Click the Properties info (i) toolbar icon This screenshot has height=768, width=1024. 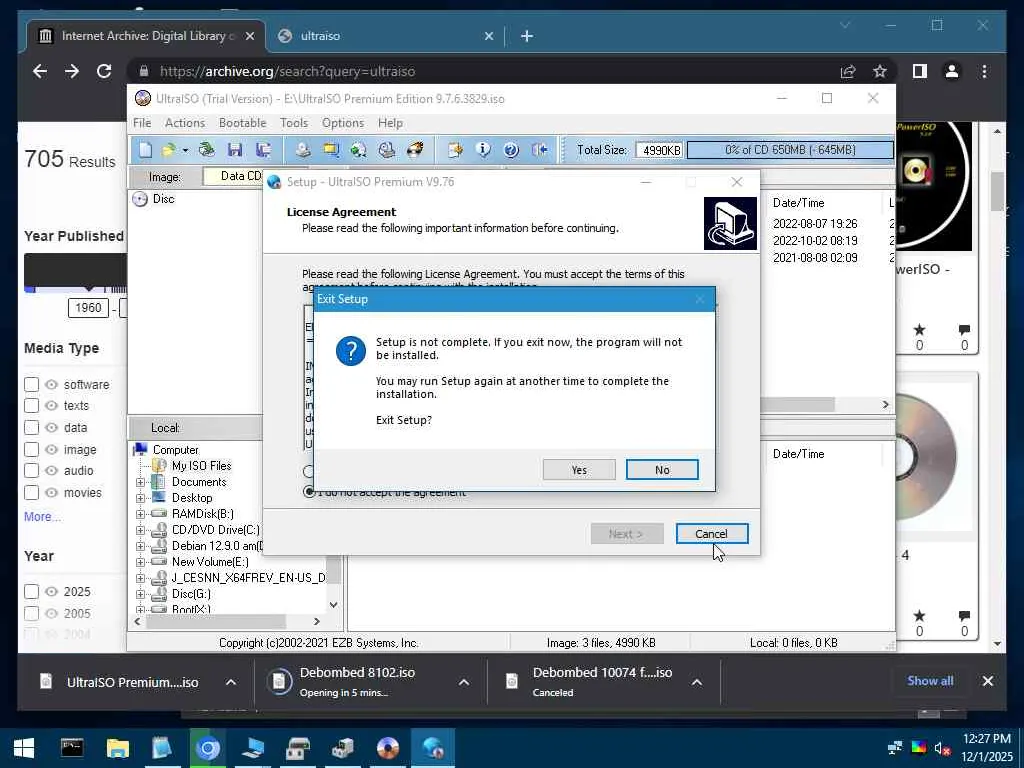(483, 150)
